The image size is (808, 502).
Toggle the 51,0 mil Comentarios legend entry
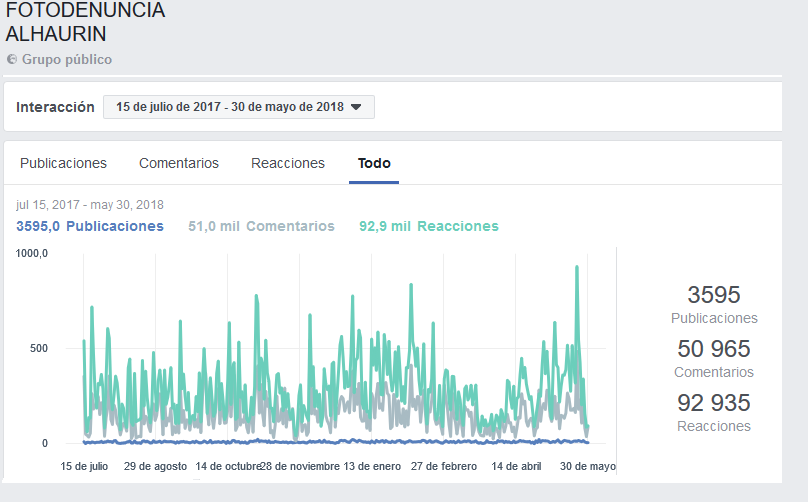click(x=261, y=226)
